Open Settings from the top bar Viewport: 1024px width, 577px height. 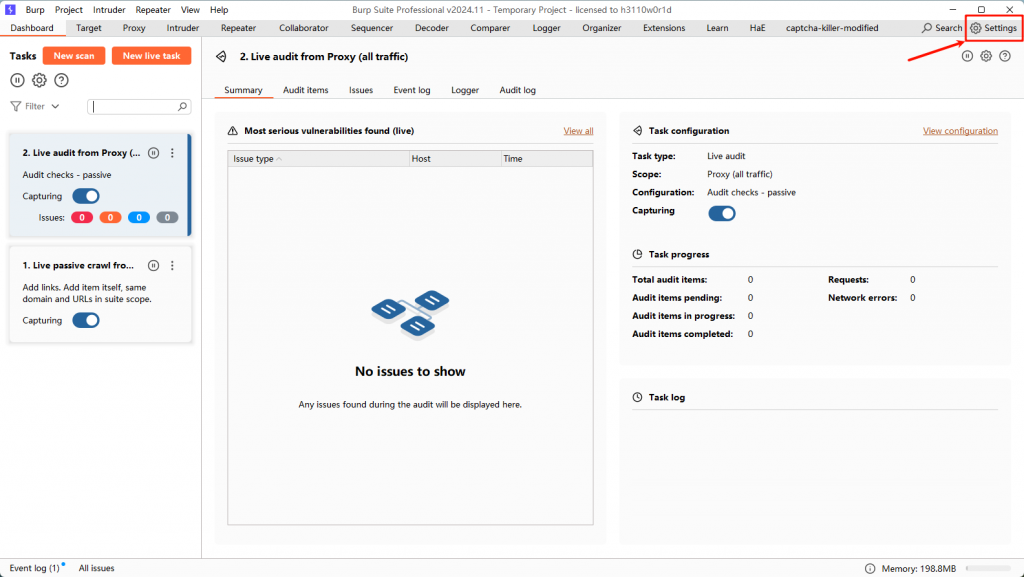(993, 28)
